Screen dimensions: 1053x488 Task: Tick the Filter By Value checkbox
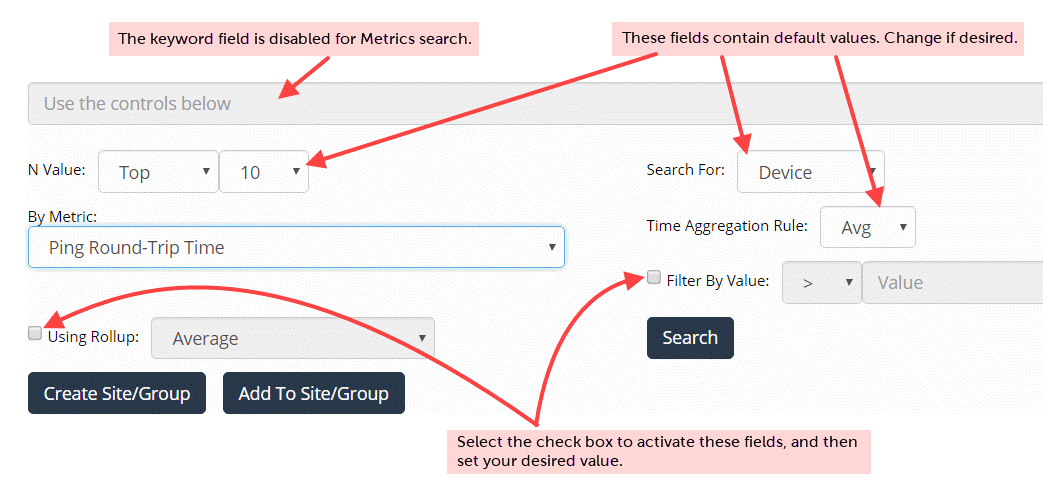coord(654,277)
